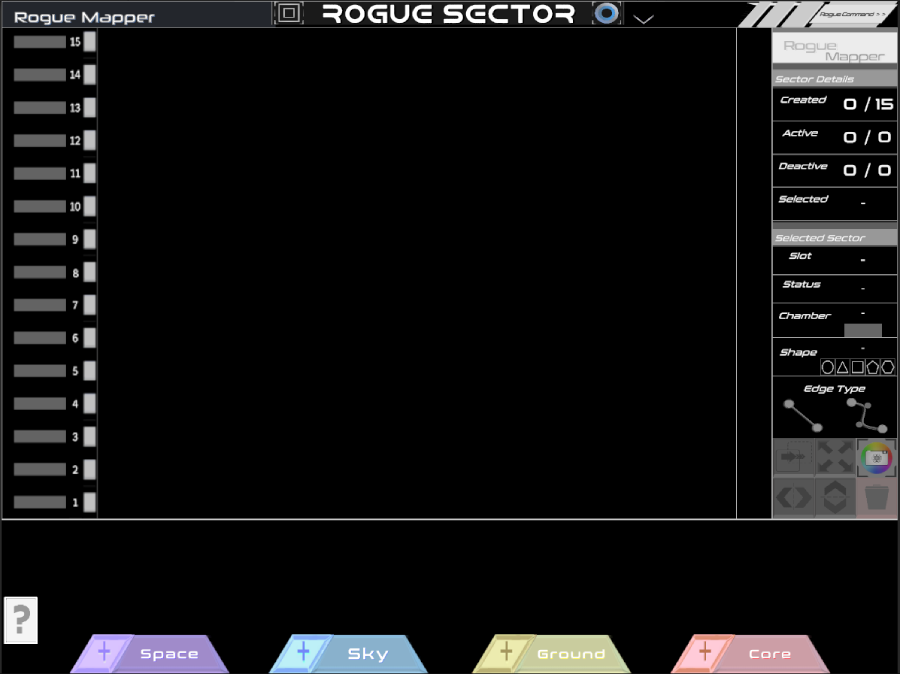This screenshot has width=900, height=674.
Task: Select the circle shape icon
Action: click(x=827, y=367)
